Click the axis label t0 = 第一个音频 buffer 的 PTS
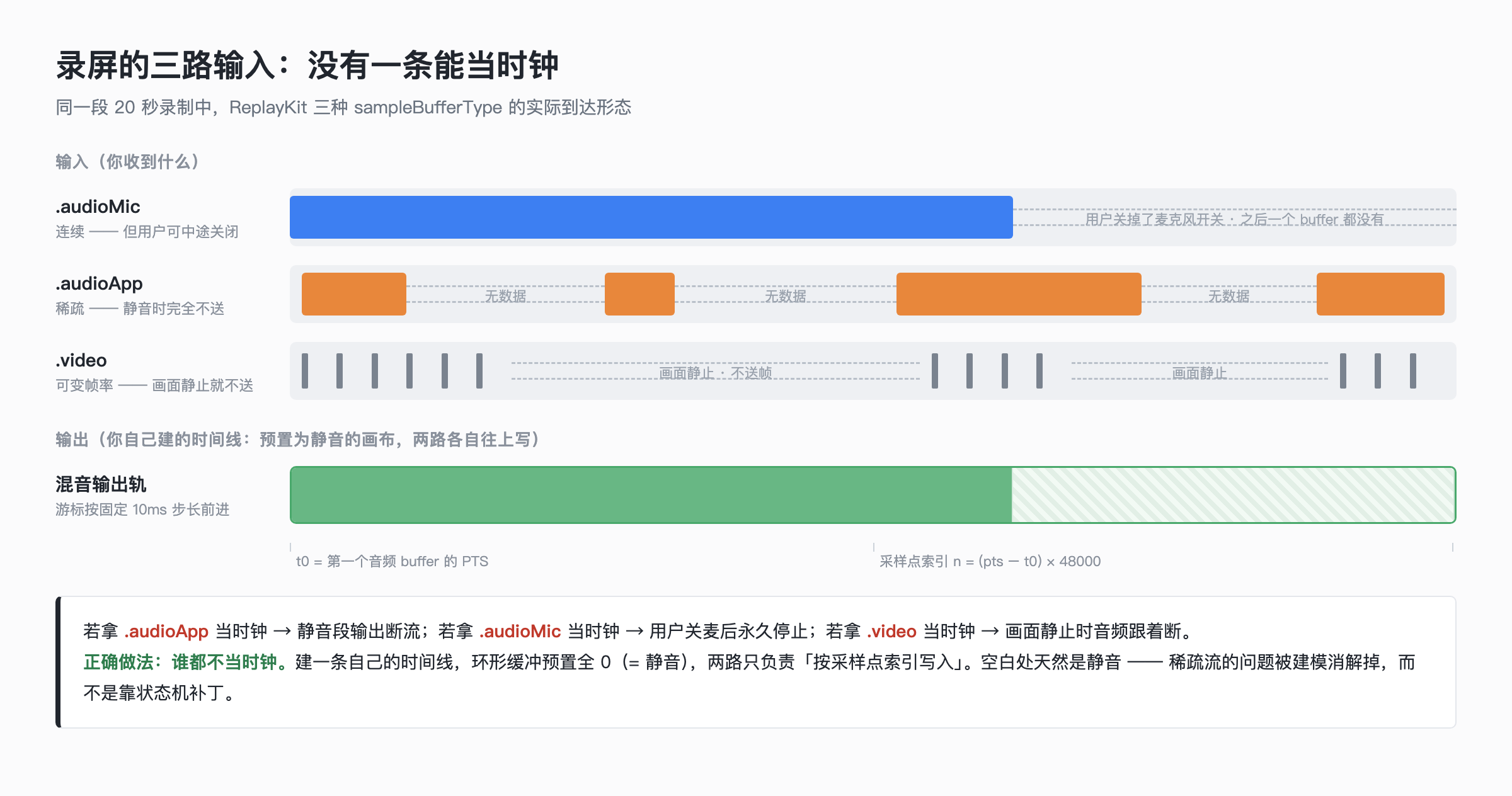1512x796 pixels. pyautogui.click(x=392, y=561)
